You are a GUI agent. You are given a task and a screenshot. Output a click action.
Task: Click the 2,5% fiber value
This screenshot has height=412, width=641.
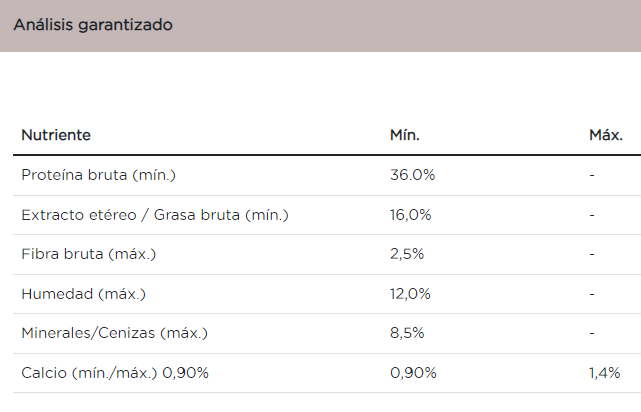point(406,254)
